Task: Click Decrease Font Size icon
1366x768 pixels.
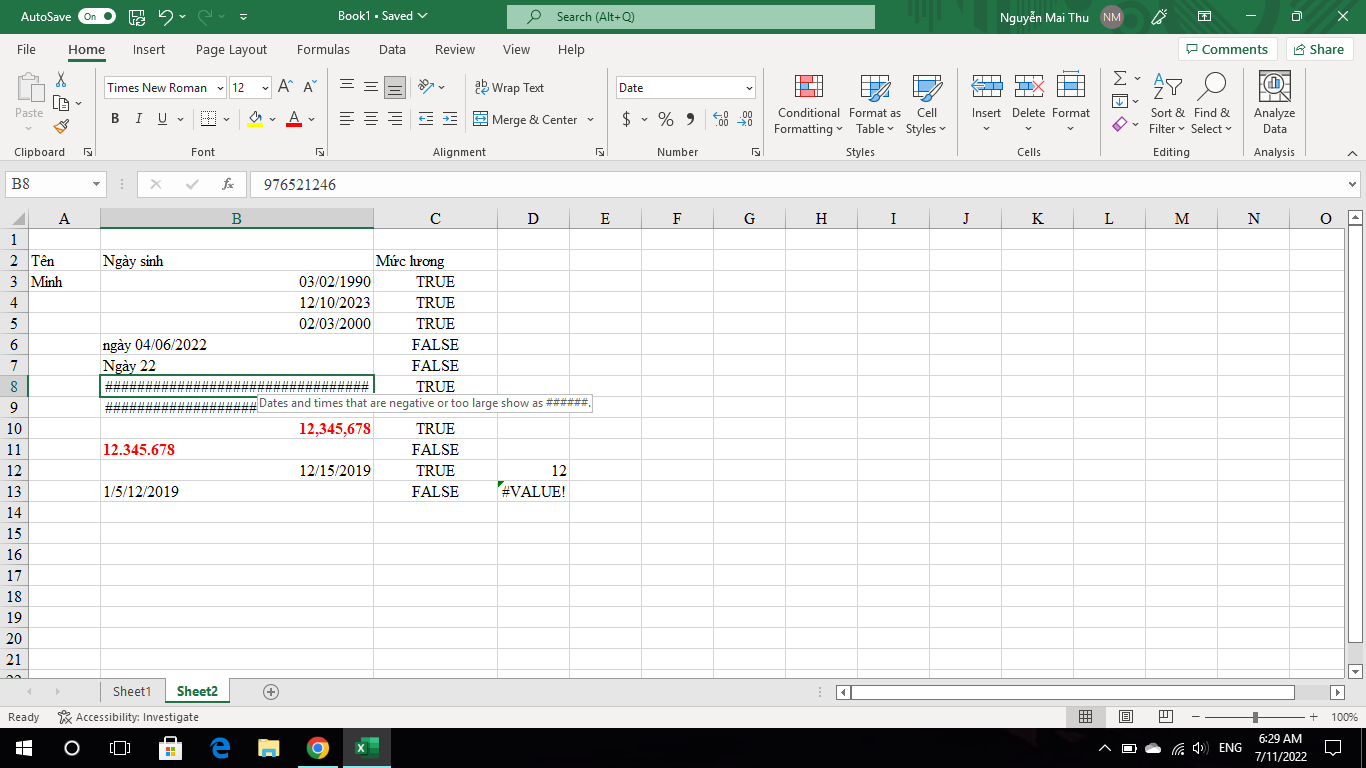Action: point(310,87)
